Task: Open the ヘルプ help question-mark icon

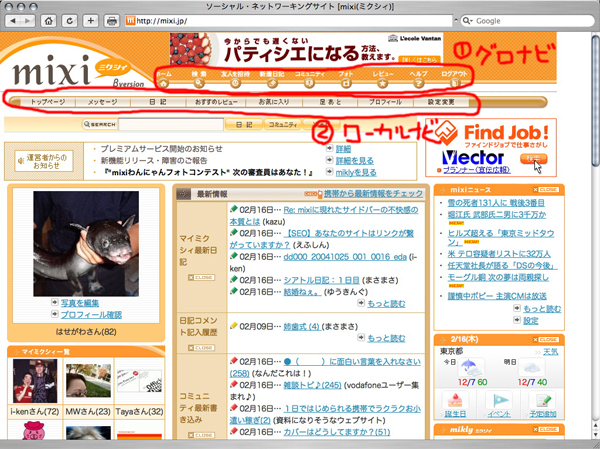Action: (419, 83)
